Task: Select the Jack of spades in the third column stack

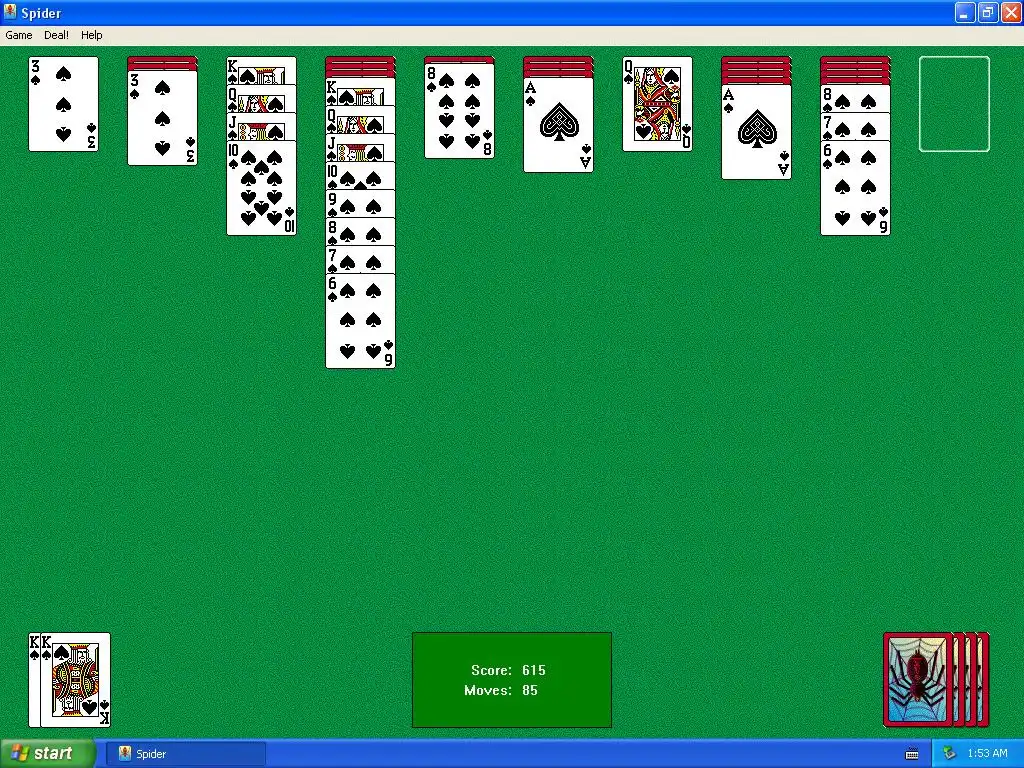Action: [x=261, y=126]
